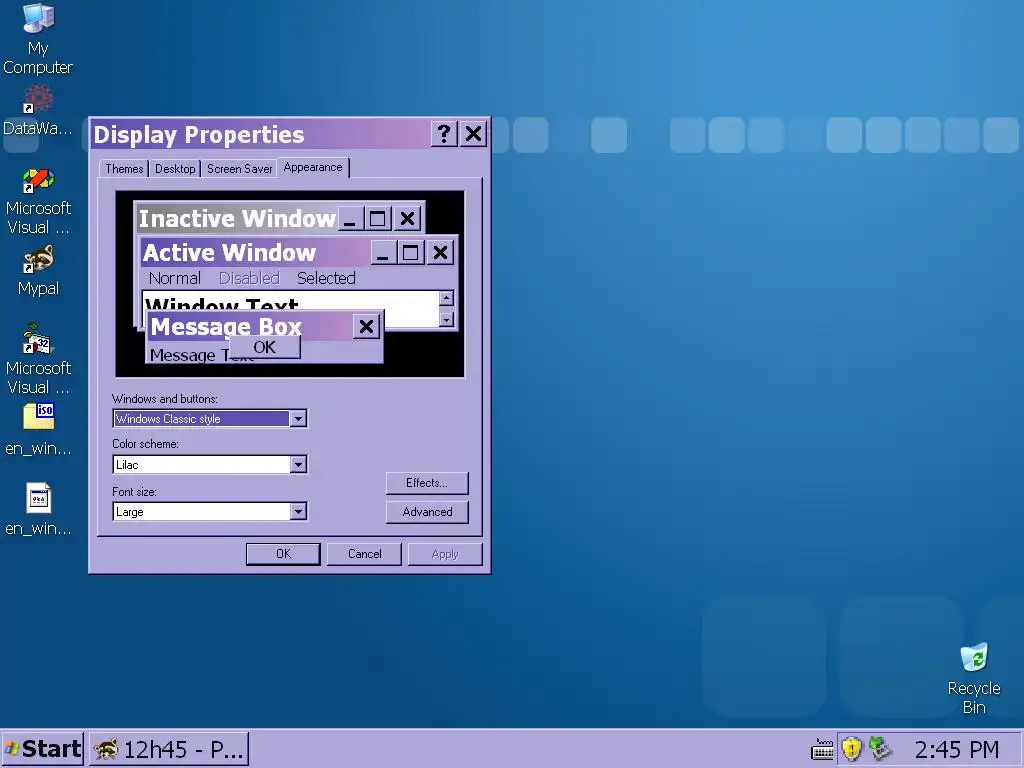1024x768 pixels.
Task: Click the preview window scrollbar up arrow
Action: click(447, 298)
